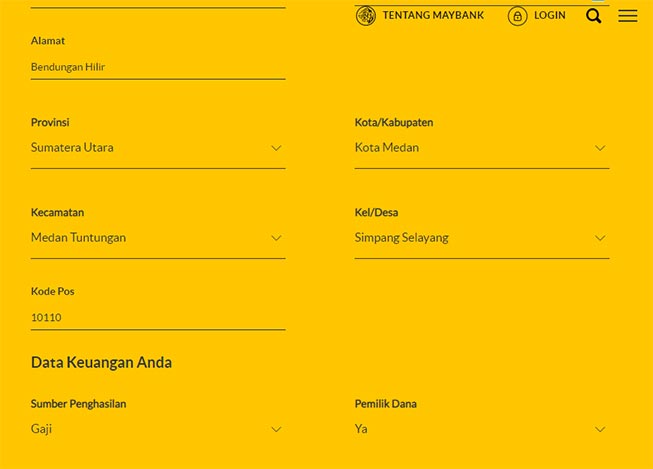Expand the Sumber Penghasilan arrow next to Gaji
This screenshot has height=469, width=653.
click(276, 429)
